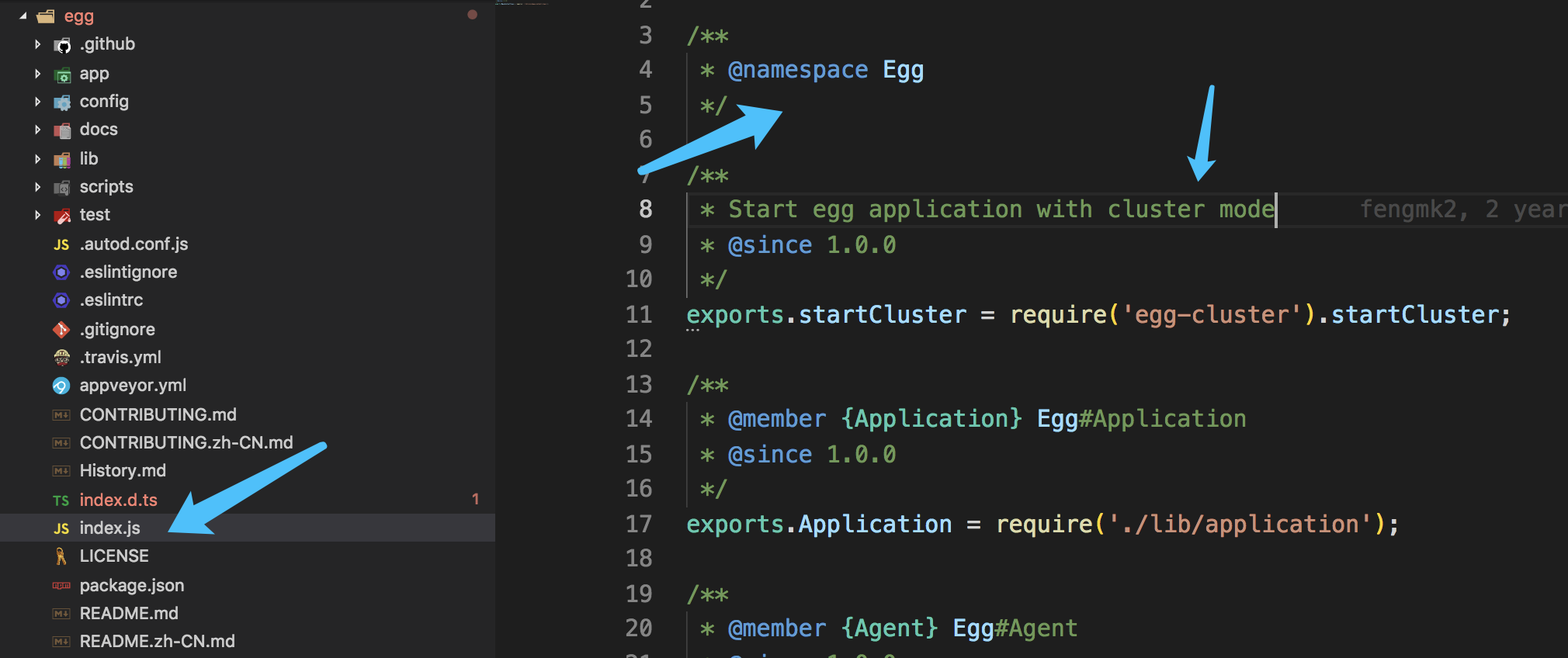
Task: Open the index.d.ts file
Action: 118,500
